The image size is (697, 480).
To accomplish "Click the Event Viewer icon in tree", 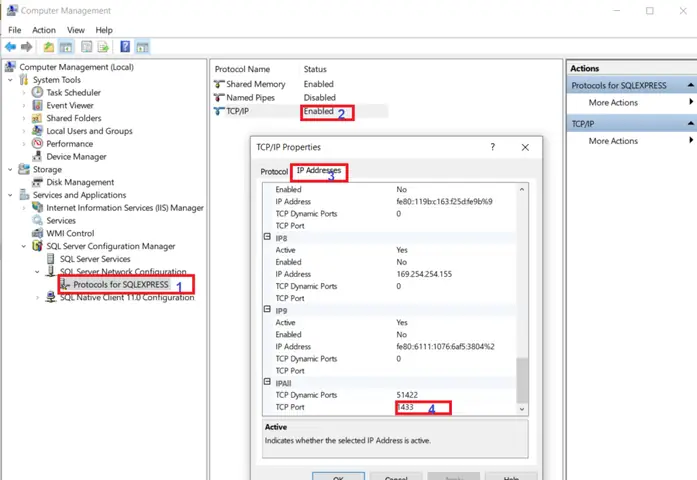I will [37, 105].
